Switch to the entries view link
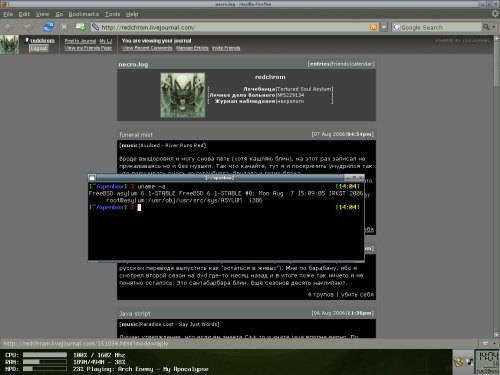This screenshot has height=375, width=500. coord(320,64)
